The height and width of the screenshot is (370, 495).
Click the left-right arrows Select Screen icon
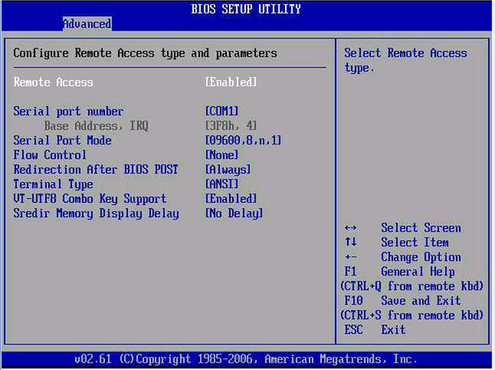pyautogui.click(x=351, y=228)
